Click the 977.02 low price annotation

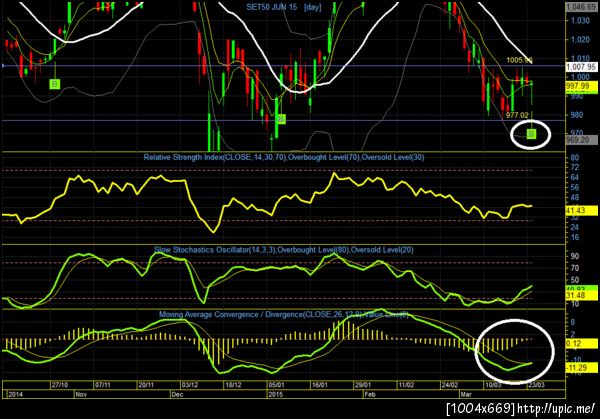pyautogui.click(x=517, y=115)
